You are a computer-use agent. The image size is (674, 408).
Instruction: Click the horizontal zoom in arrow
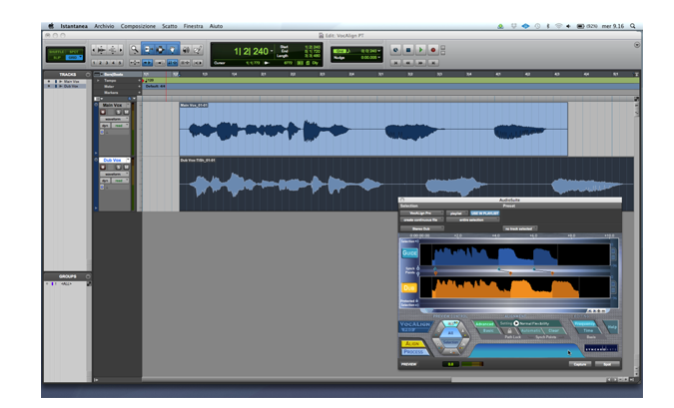pyautogui.click(x=121, y=50)
